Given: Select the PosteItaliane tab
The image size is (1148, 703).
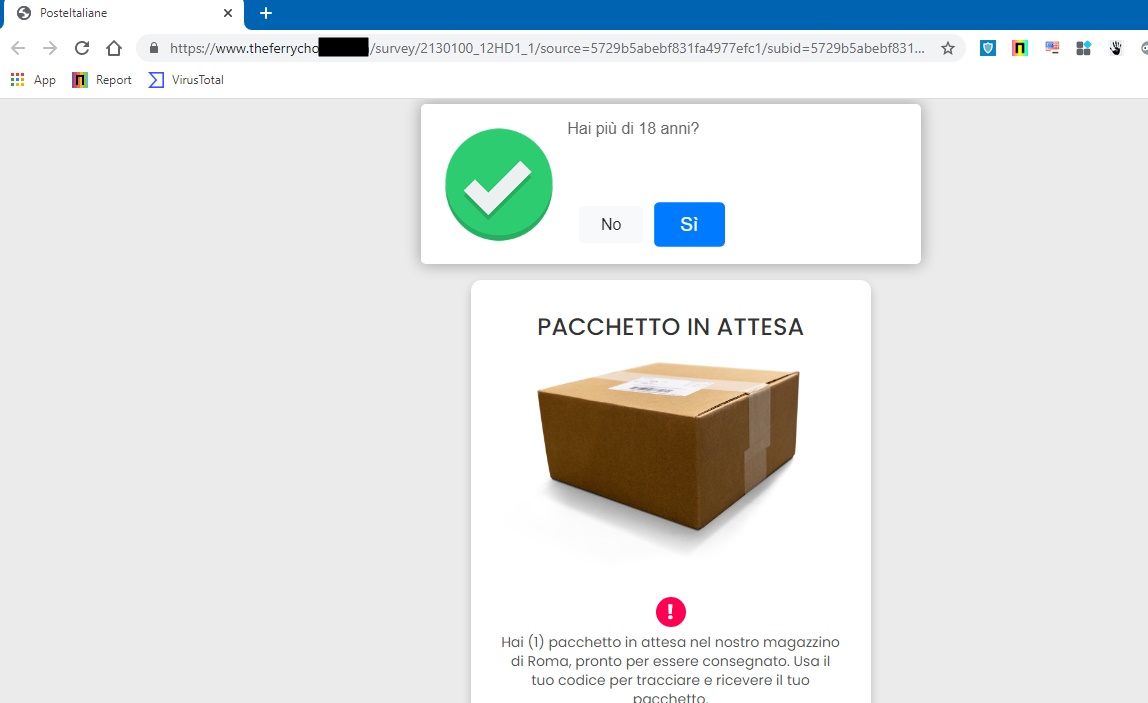Looking at the screenshot, I should pyautogui.click(x=124, y=14).
